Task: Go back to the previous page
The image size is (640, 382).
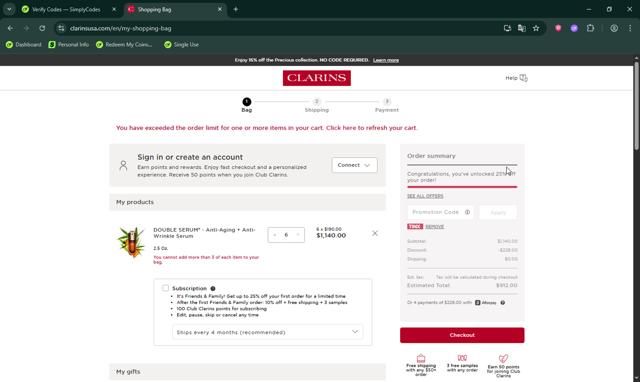Action: pos(10,28)
